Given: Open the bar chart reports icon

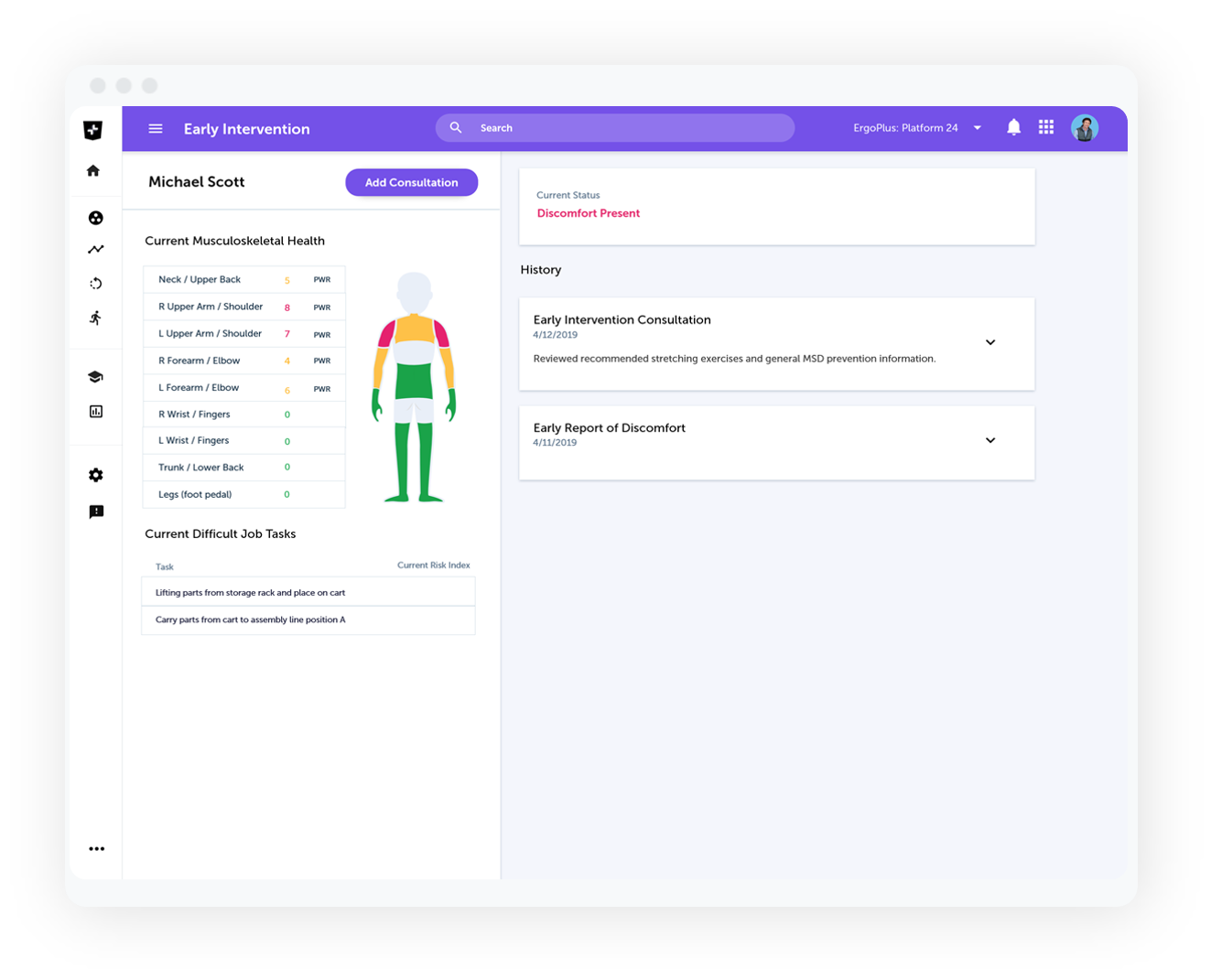Looking at the screenshot, I should (x=96, y=412).
